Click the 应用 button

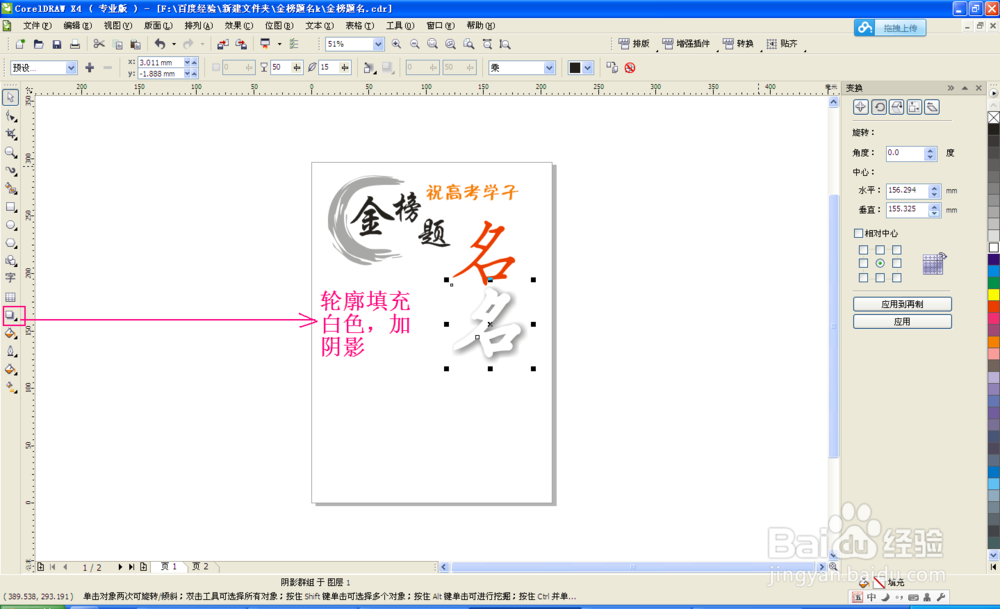click(x=902, y=321)
